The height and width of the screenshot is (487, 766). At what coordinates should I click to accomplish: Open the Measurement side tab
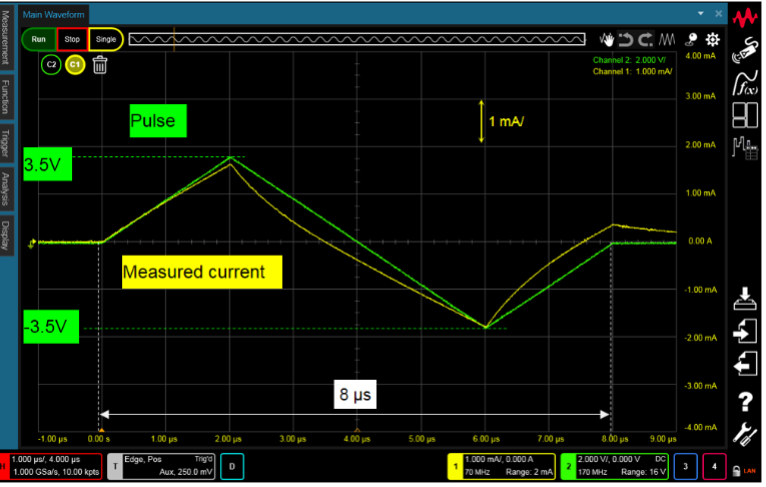6,39
